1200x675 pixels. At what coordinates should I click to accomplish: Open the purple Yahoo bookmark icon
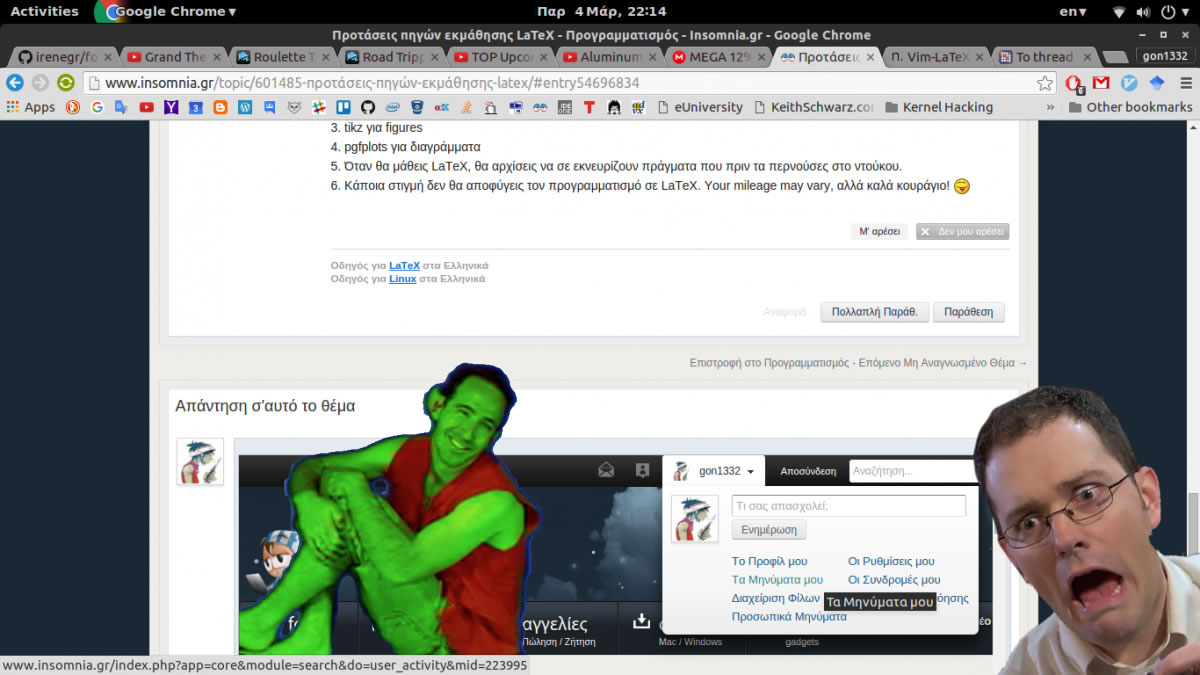pos(171,107)
